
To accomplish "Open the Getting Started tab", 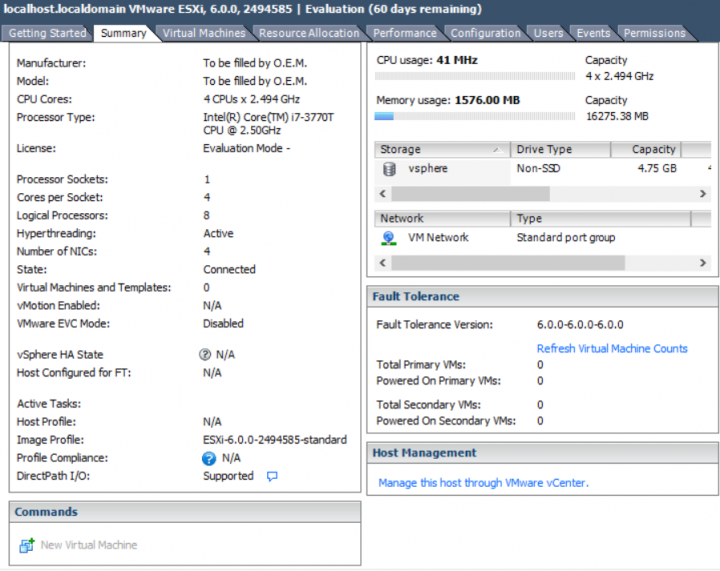I will click(x=47, y=33).
